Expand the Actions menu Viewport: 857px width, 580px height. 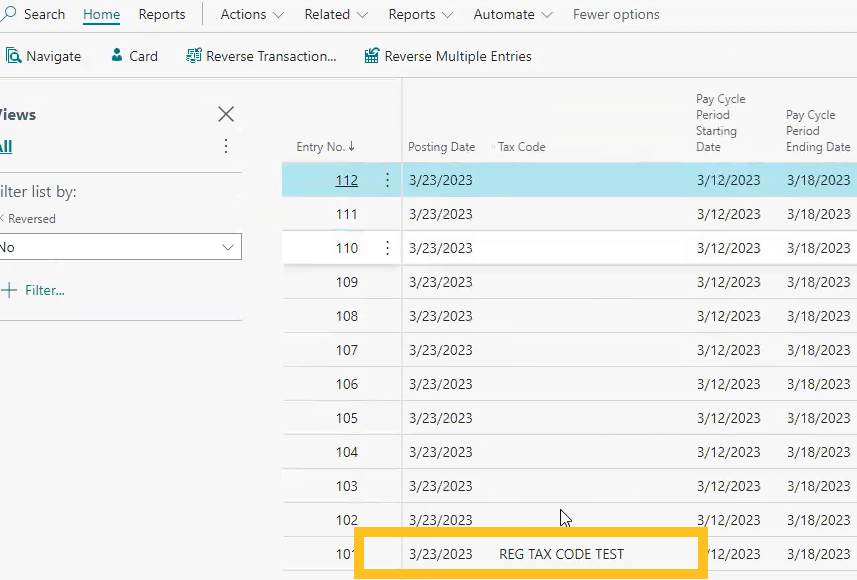[252, 15]
